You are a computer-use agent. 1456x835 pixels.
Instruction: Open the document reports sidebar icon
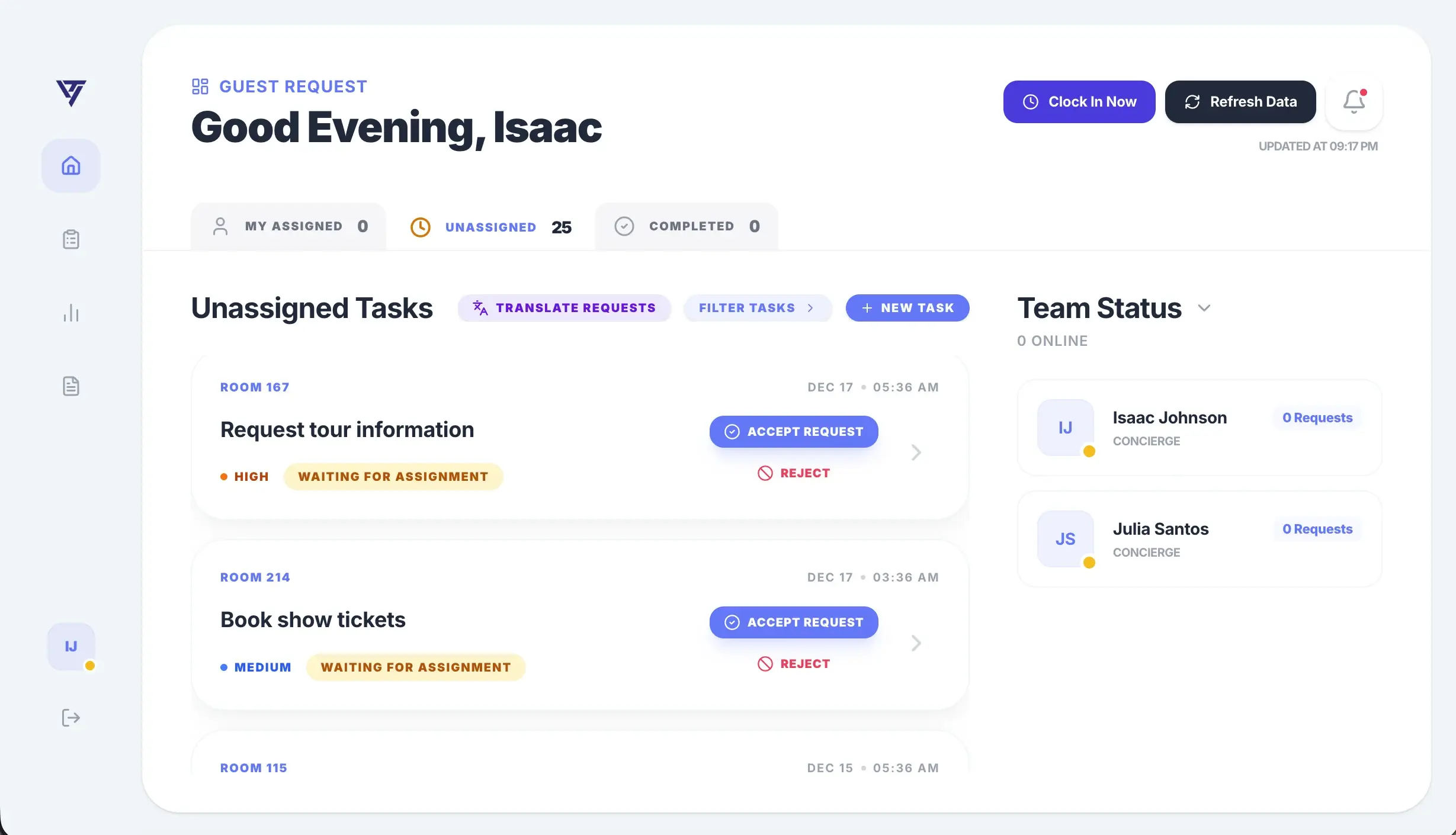click(x=71, y=386)
